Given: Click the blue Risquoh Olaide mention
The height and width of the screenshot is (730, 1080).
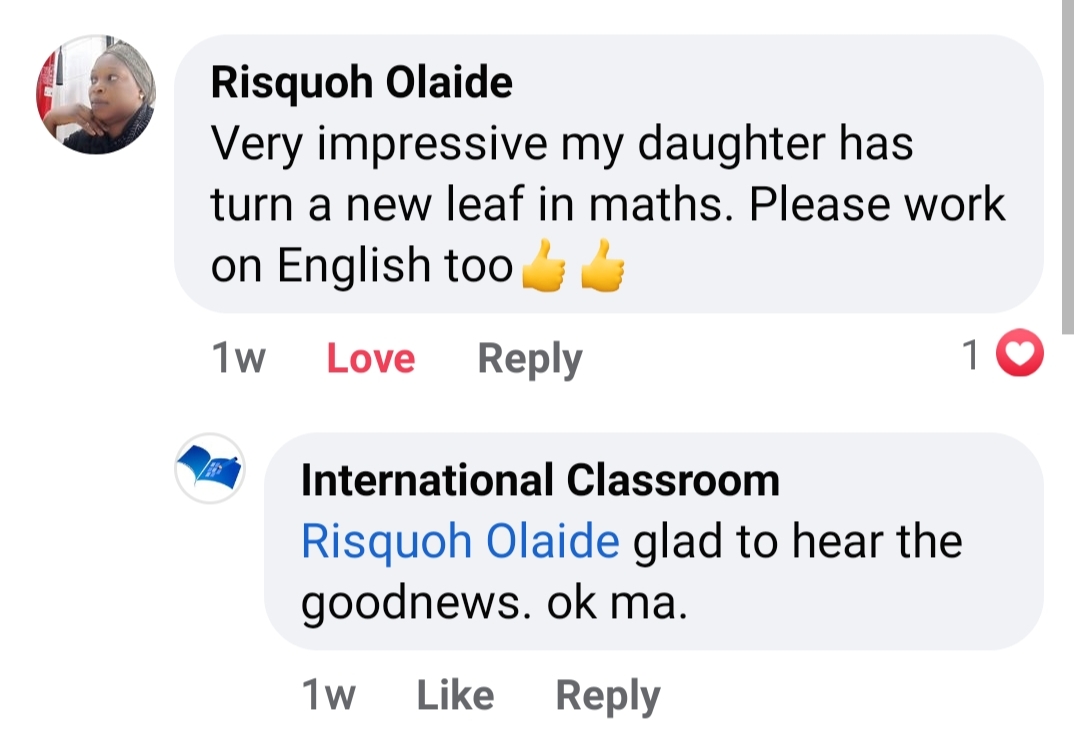Looking at the screenshot, I should [x=460, y=542].
